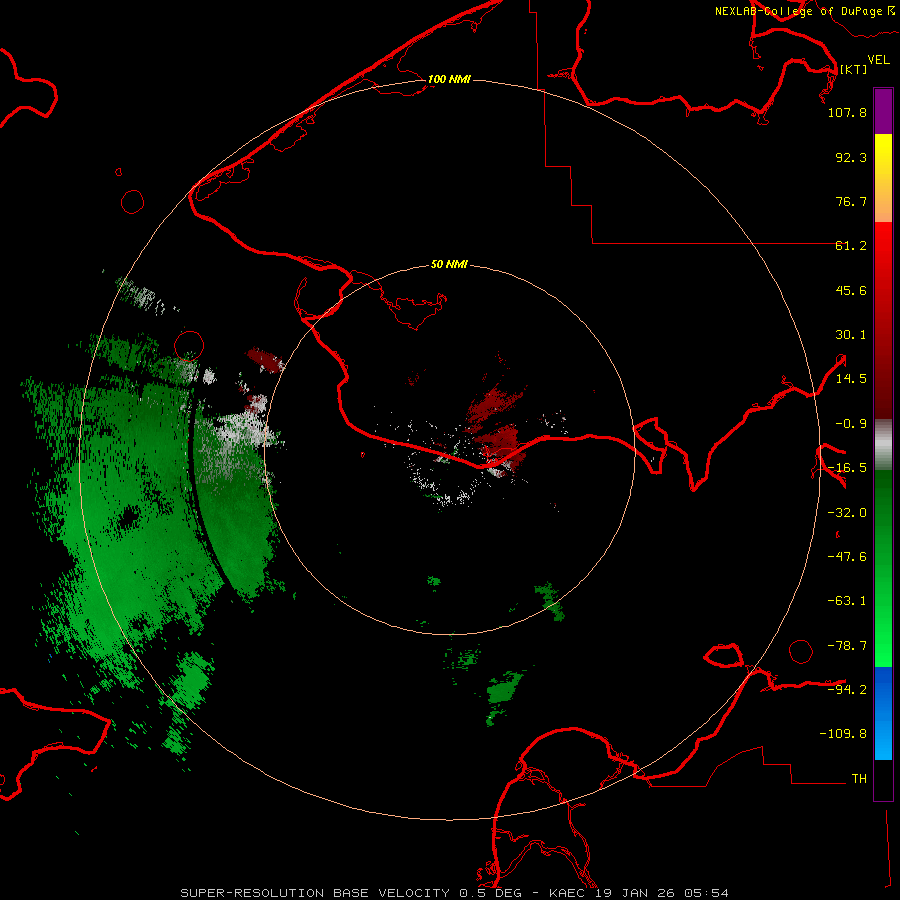Click the TH threshold label

click(x=859, y=779)
